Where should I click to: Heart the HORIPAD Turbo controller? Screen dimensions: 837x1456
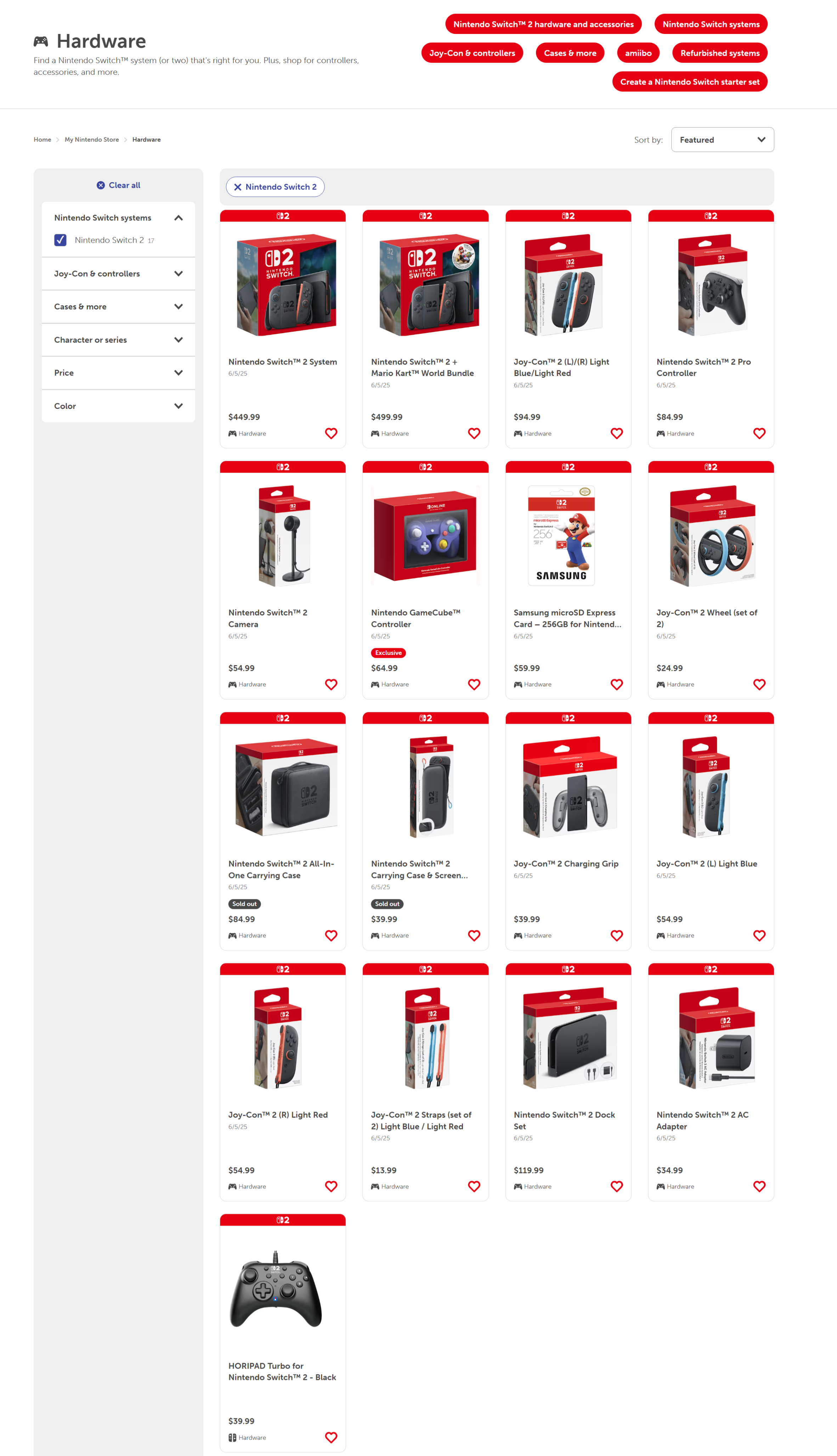click(331, 1437)
